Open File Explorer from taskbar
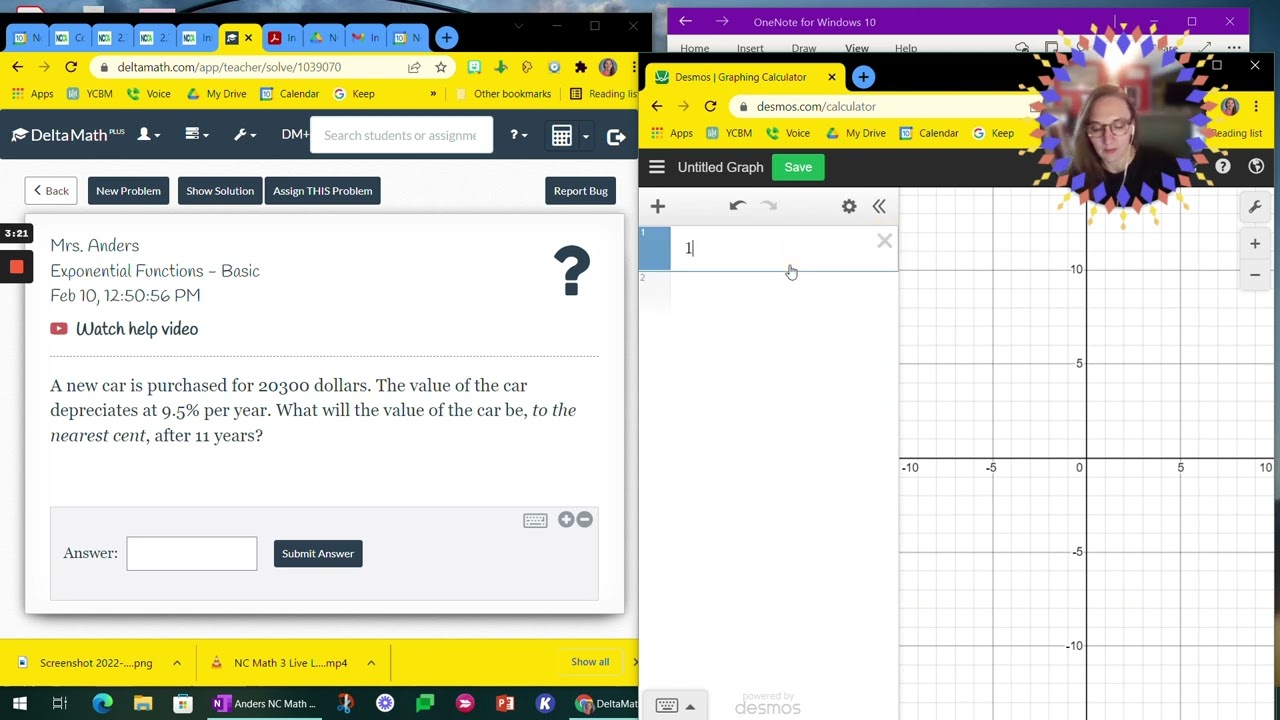The image size is (1280, 720). click(143, 703)
